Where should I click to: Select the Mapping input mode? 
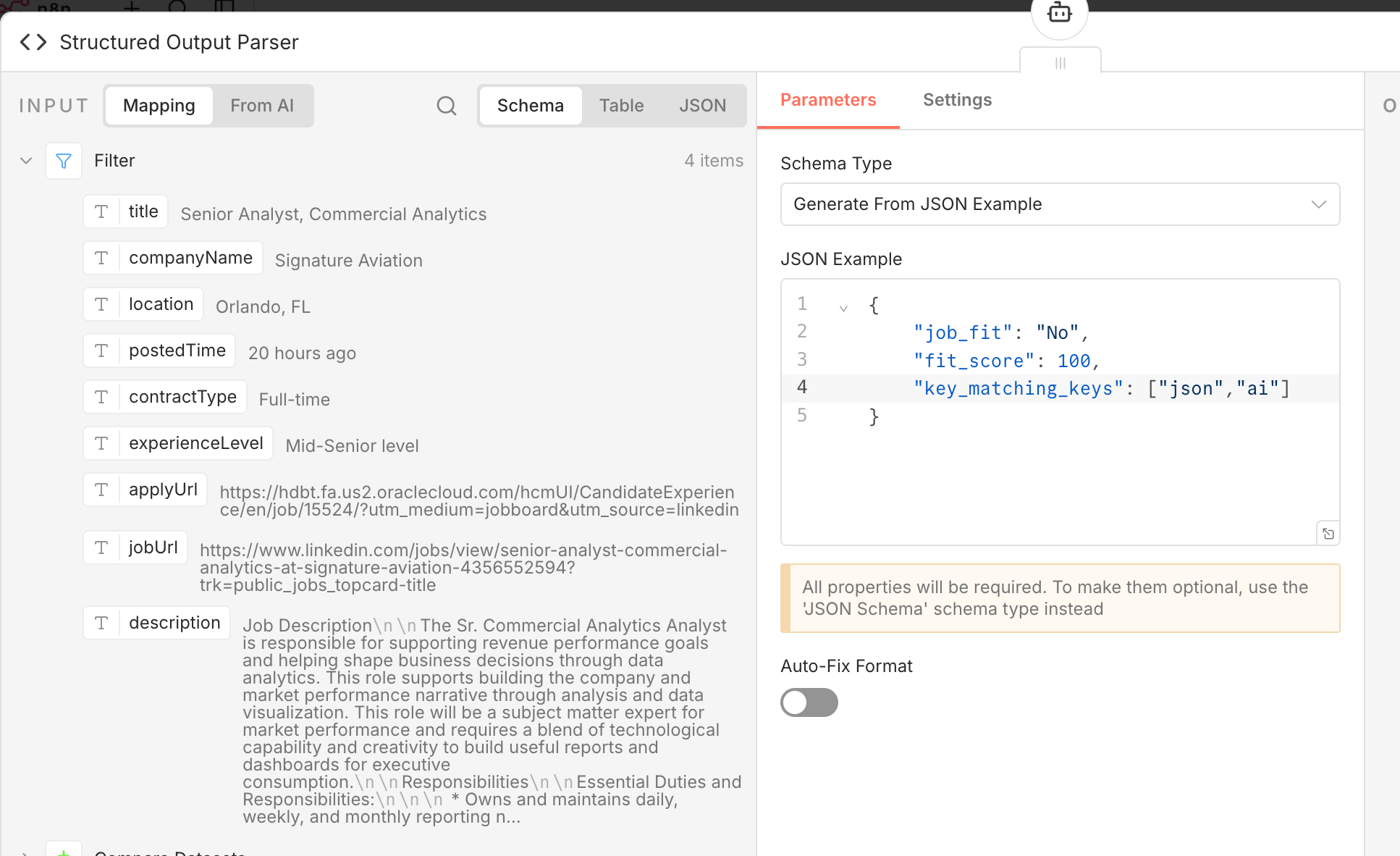(x=159, y=106)
